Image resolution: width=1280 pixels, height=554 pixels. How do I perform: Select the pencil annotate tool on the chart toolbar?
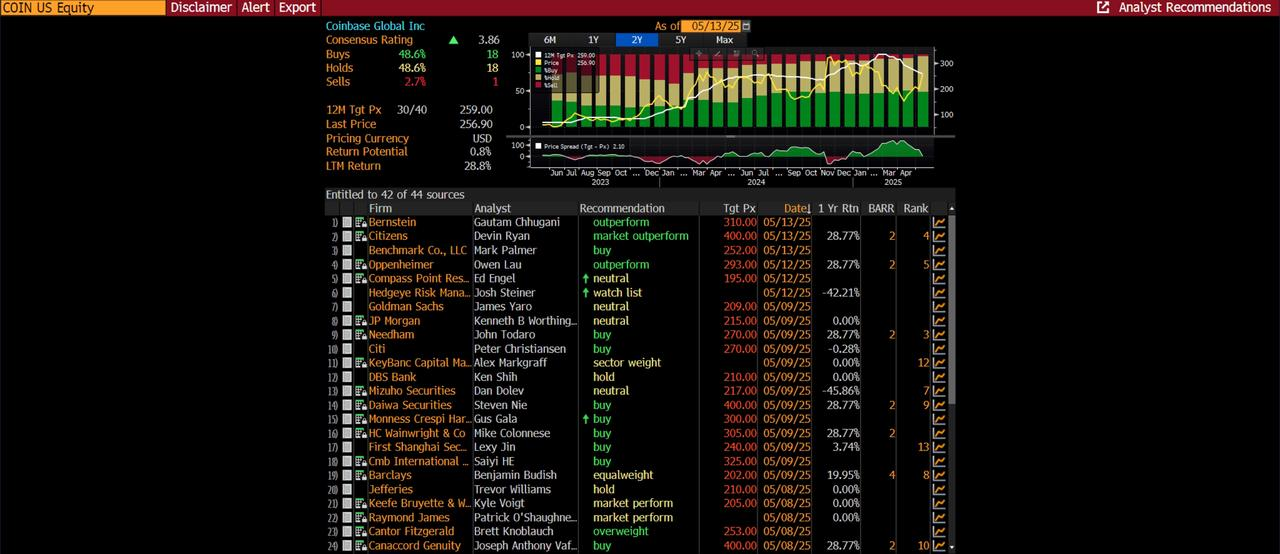(718, 53)
